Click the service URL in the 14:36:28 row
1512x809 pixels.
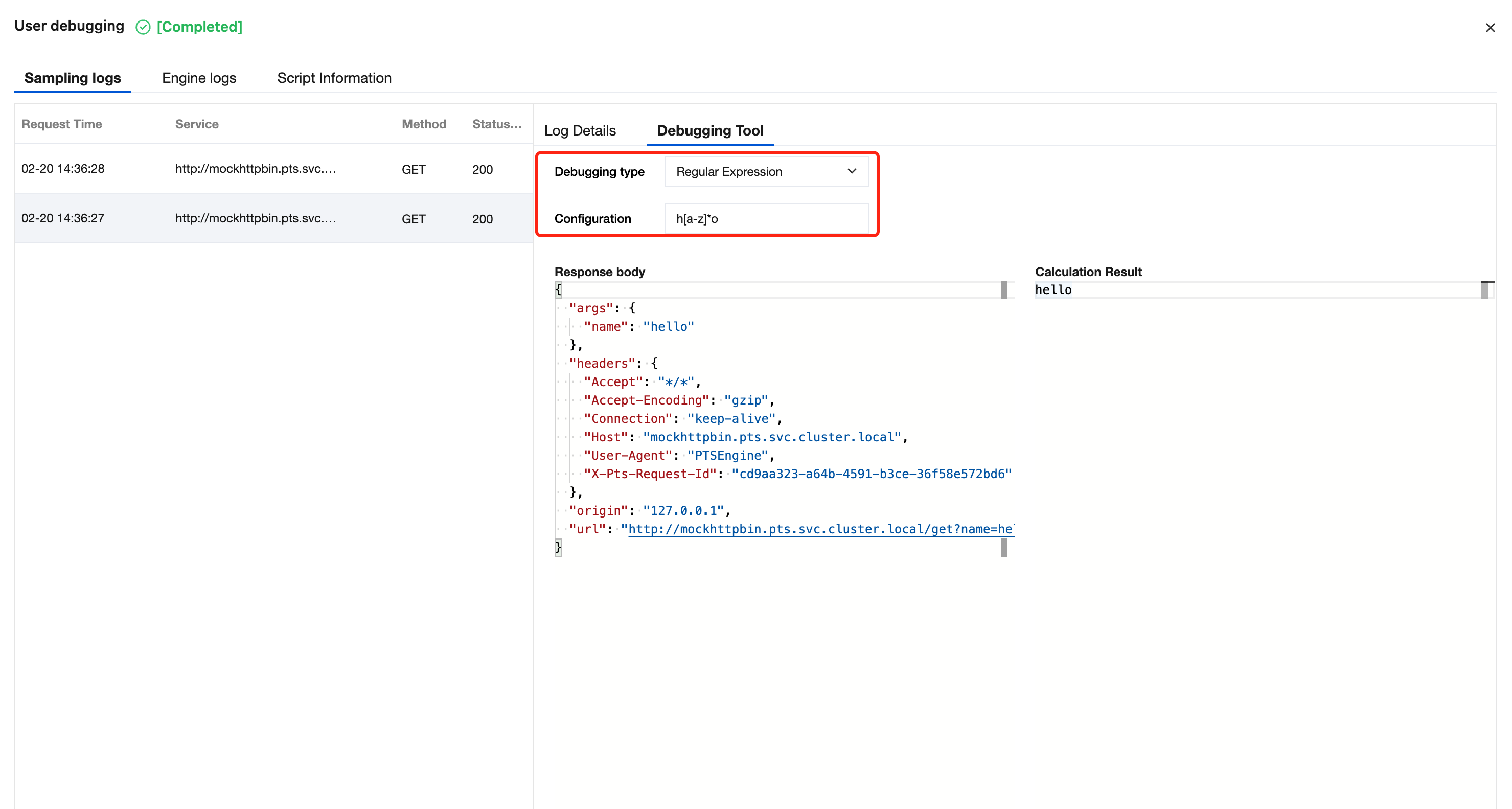tap(256, 169)
